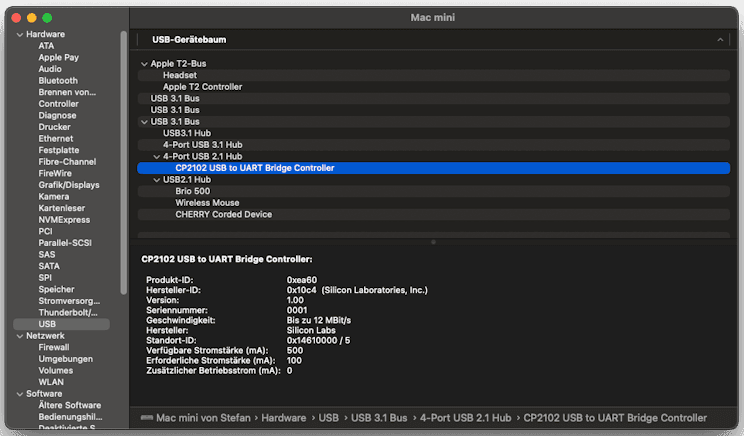Click Produkt-ID value 0xea60
Viewport: 744px width, 436px height.
coord(302,280)
